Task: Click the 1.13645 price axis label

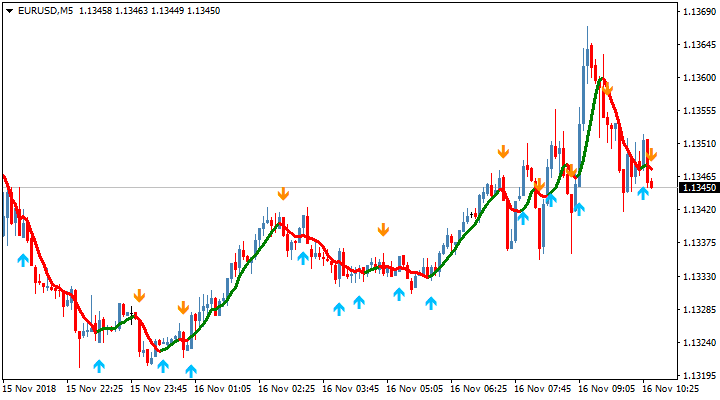Action: (x=699, y=45)
